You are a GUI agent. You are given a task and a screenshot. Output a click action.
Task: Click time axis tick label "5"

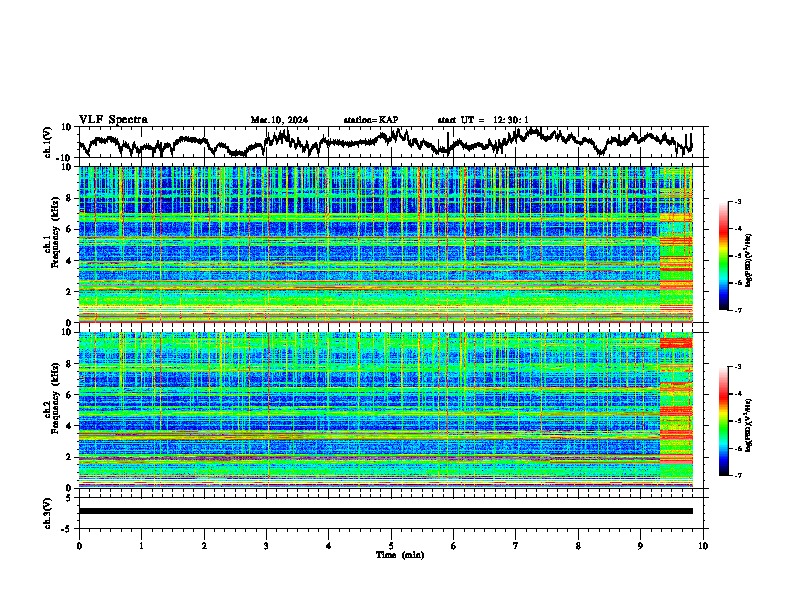(391, 546)
